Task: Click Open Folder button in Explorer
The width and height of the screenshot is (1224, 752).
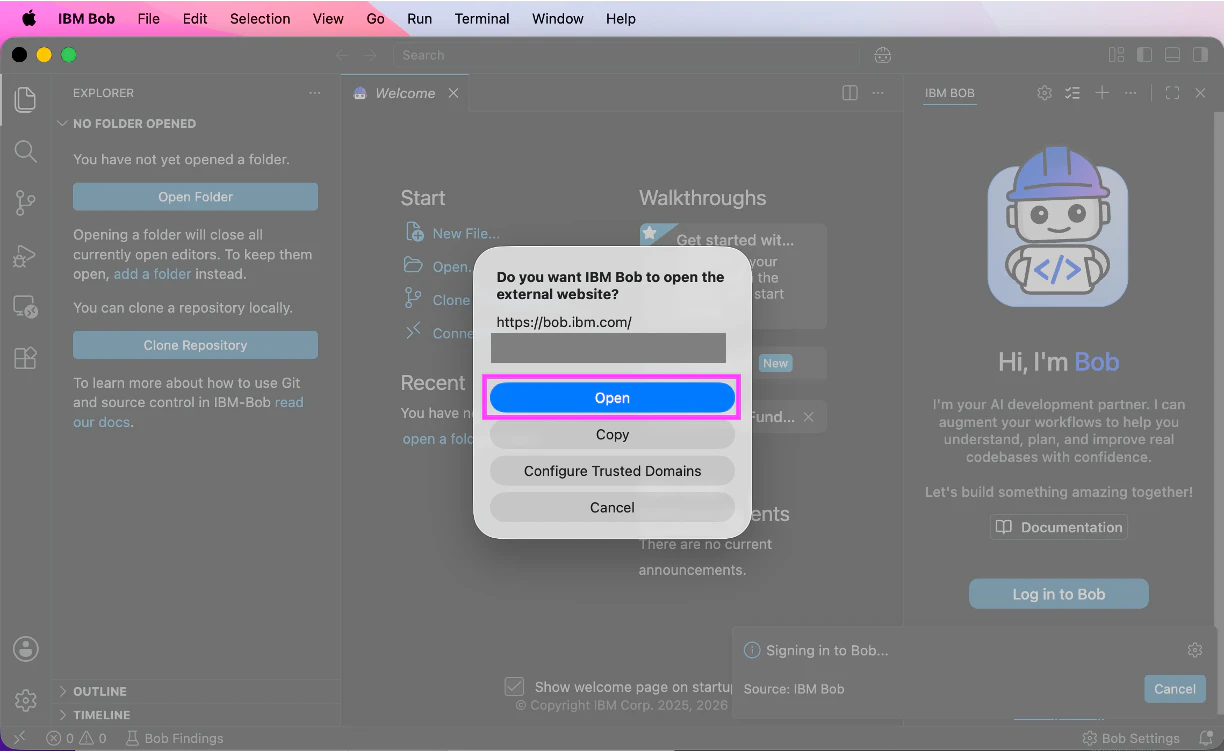Action: point(195,197)
